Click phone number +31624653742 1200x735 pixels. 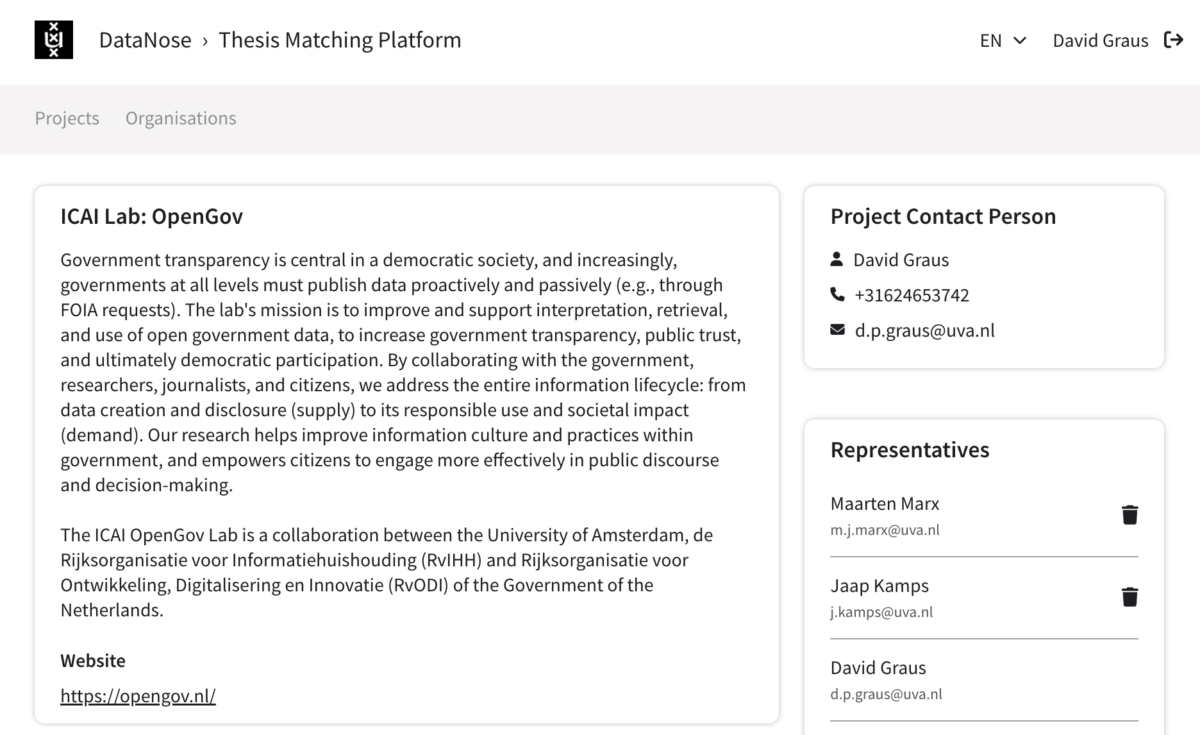[911, 295]
